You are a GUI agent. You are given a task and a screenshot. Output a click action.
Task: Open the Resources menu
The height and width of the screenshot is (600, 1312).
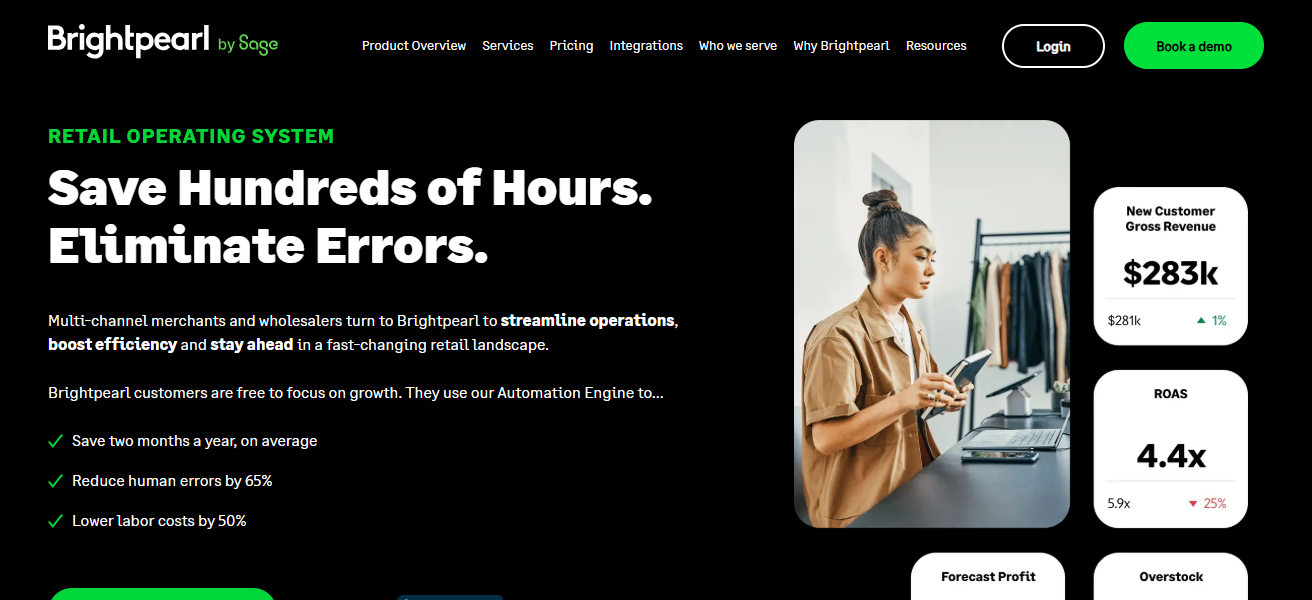coord(936,46)
